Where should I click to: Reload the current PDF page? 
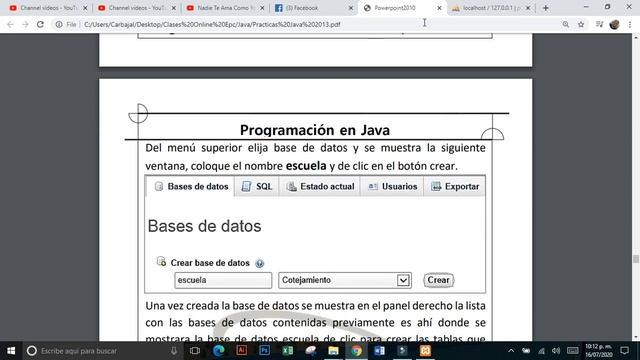40,24
